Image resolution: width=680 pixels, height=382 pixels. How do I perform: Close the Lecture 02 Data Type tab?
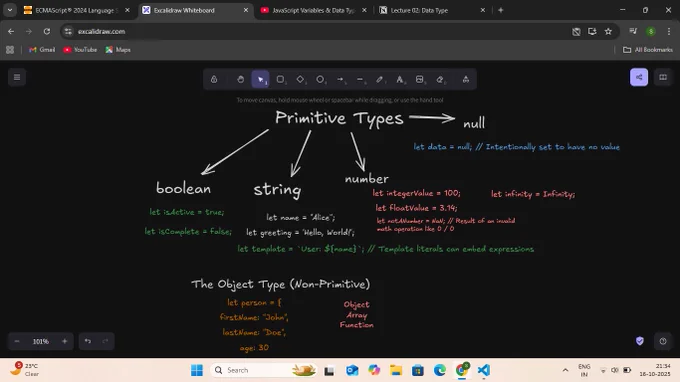point(483,10)
